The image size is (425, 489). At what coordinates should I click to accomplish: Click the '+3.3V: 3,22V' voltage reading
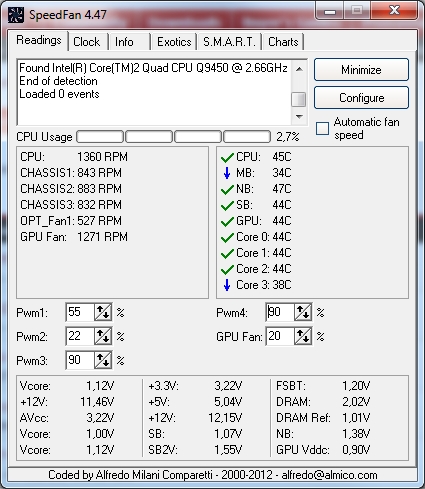(195, 386)
